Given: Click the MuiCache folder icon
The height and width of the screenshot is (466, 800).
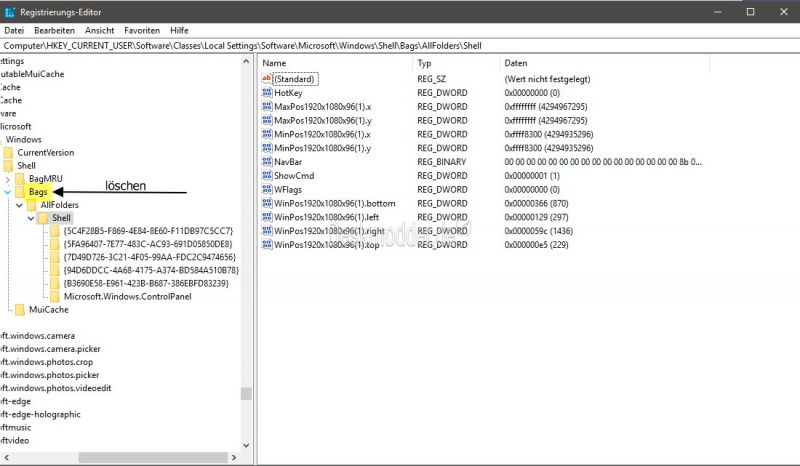Looking at the screenshot, I should (20, 309).
